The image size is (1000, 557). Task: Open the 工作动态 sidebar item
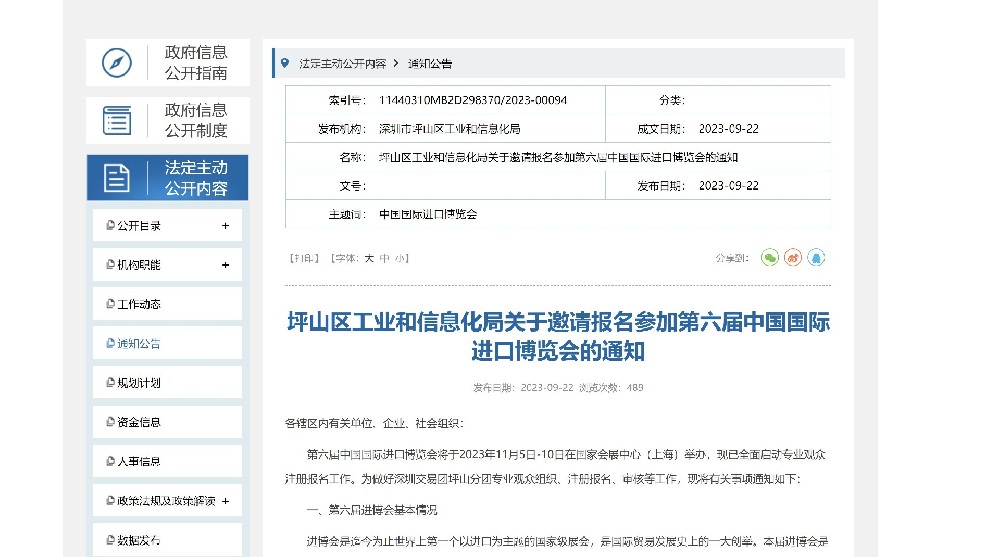click(x=167, y=304)
